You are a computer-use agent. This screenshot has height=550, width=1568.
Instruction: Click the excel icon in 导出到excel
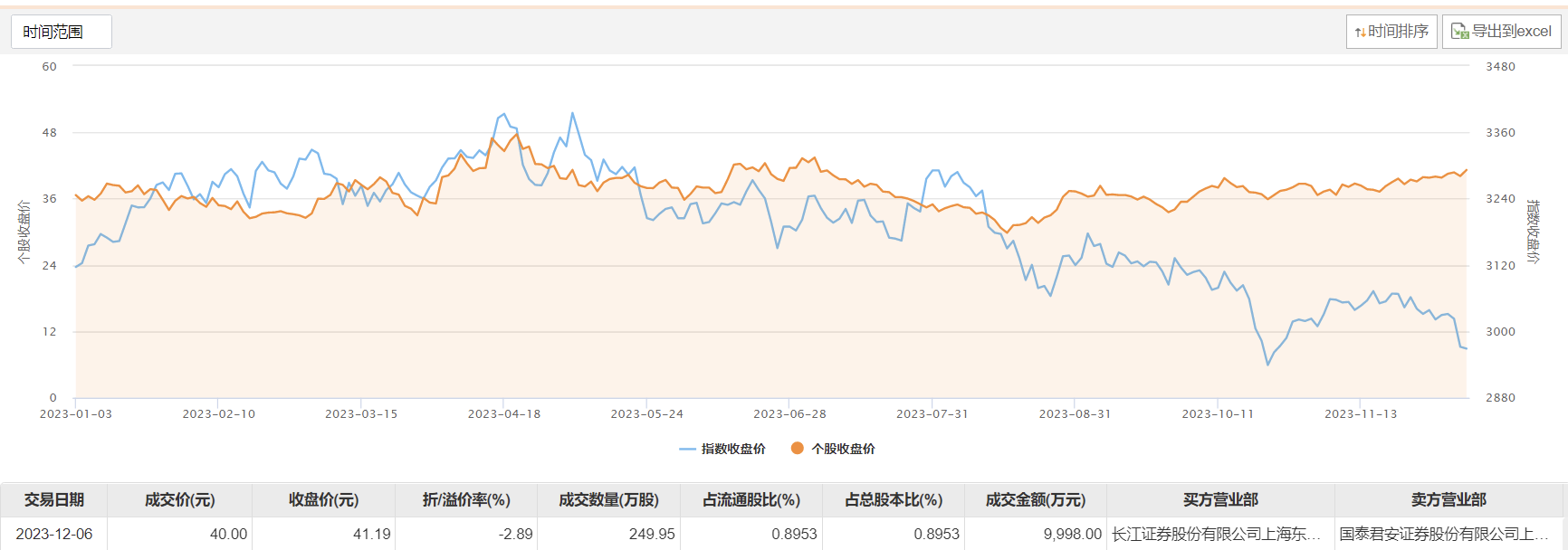point(1459,32)
